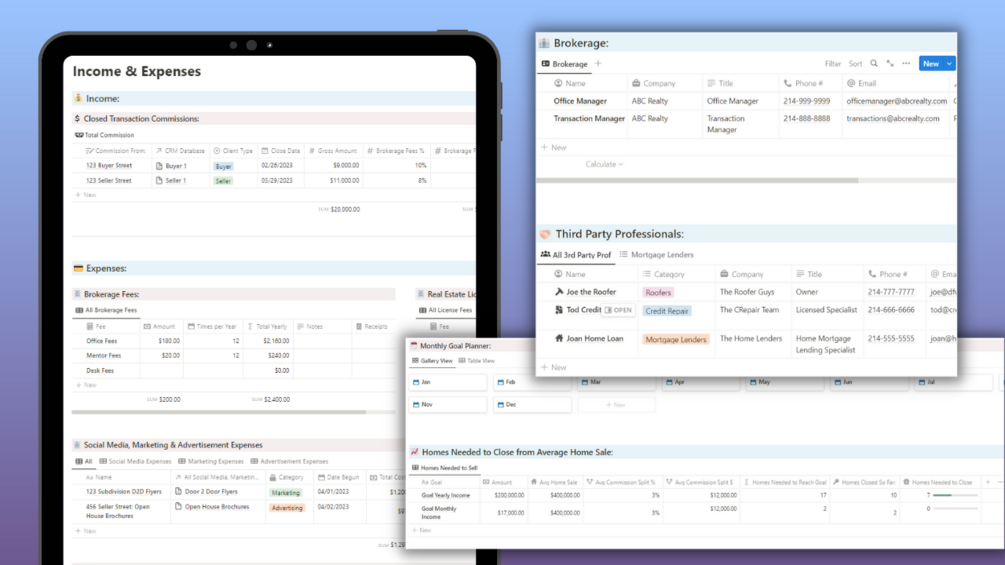Image resolution: width=1005 pixels, height=565 pixels.
Task: Click the horizontal scrollbar under Brokerage Fees table
Action: point(219,412)
